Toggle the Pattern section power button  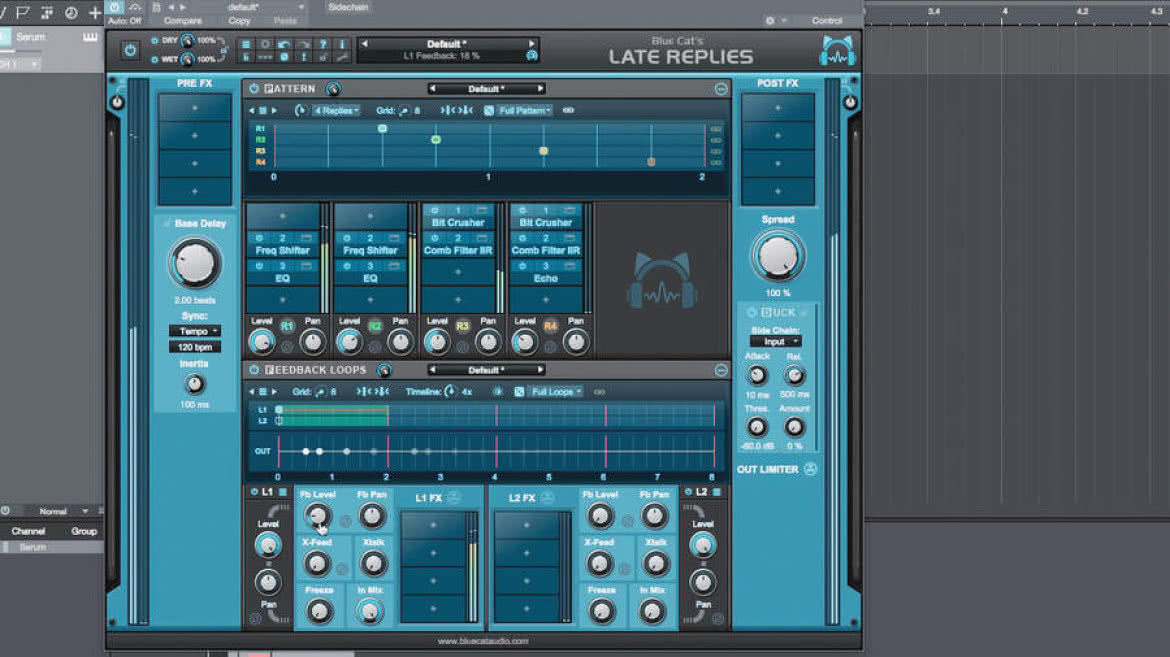point(254,89)
